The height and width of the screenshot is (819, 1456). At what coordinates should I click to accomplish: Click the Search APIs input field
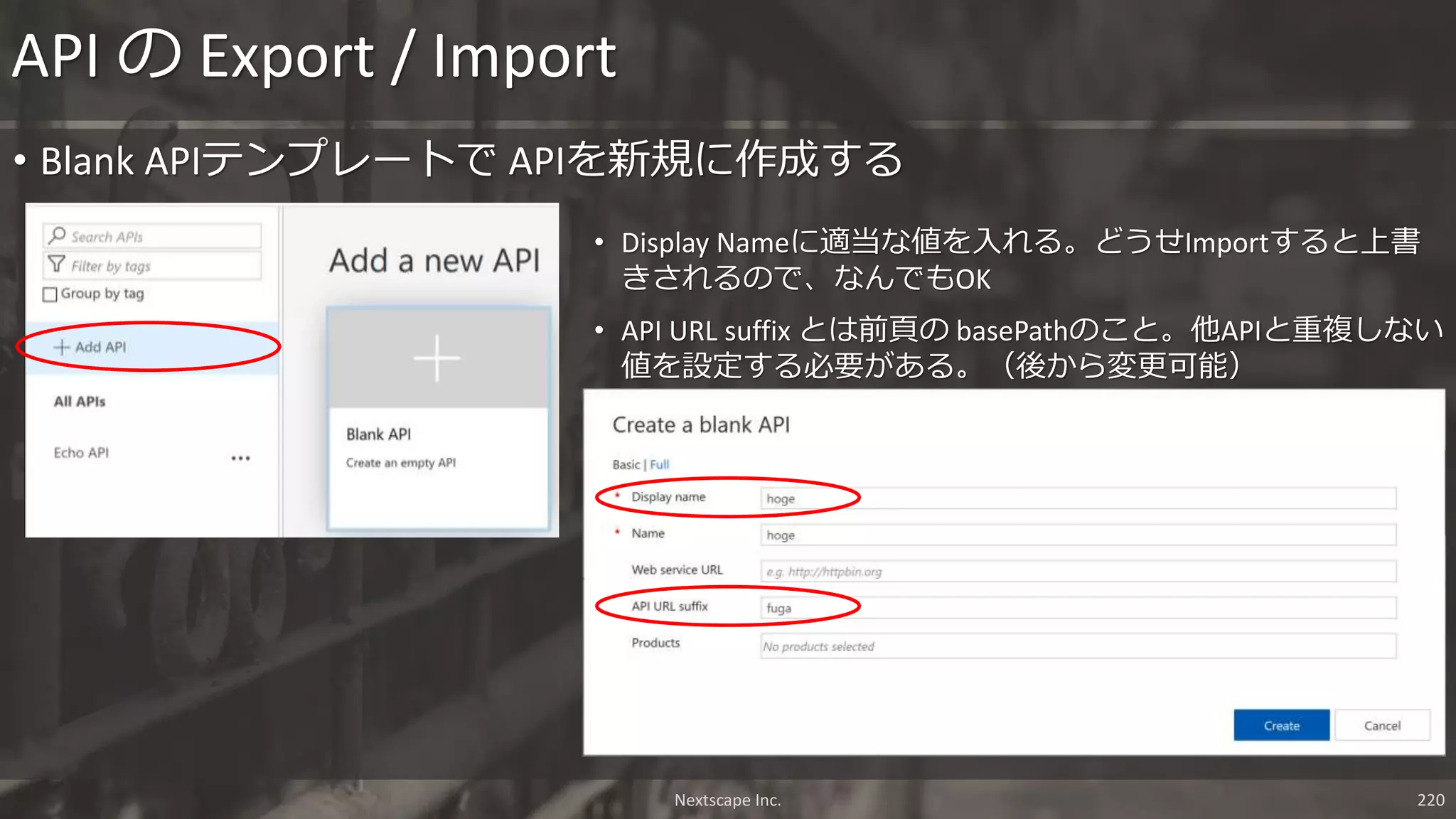point(152,236)
